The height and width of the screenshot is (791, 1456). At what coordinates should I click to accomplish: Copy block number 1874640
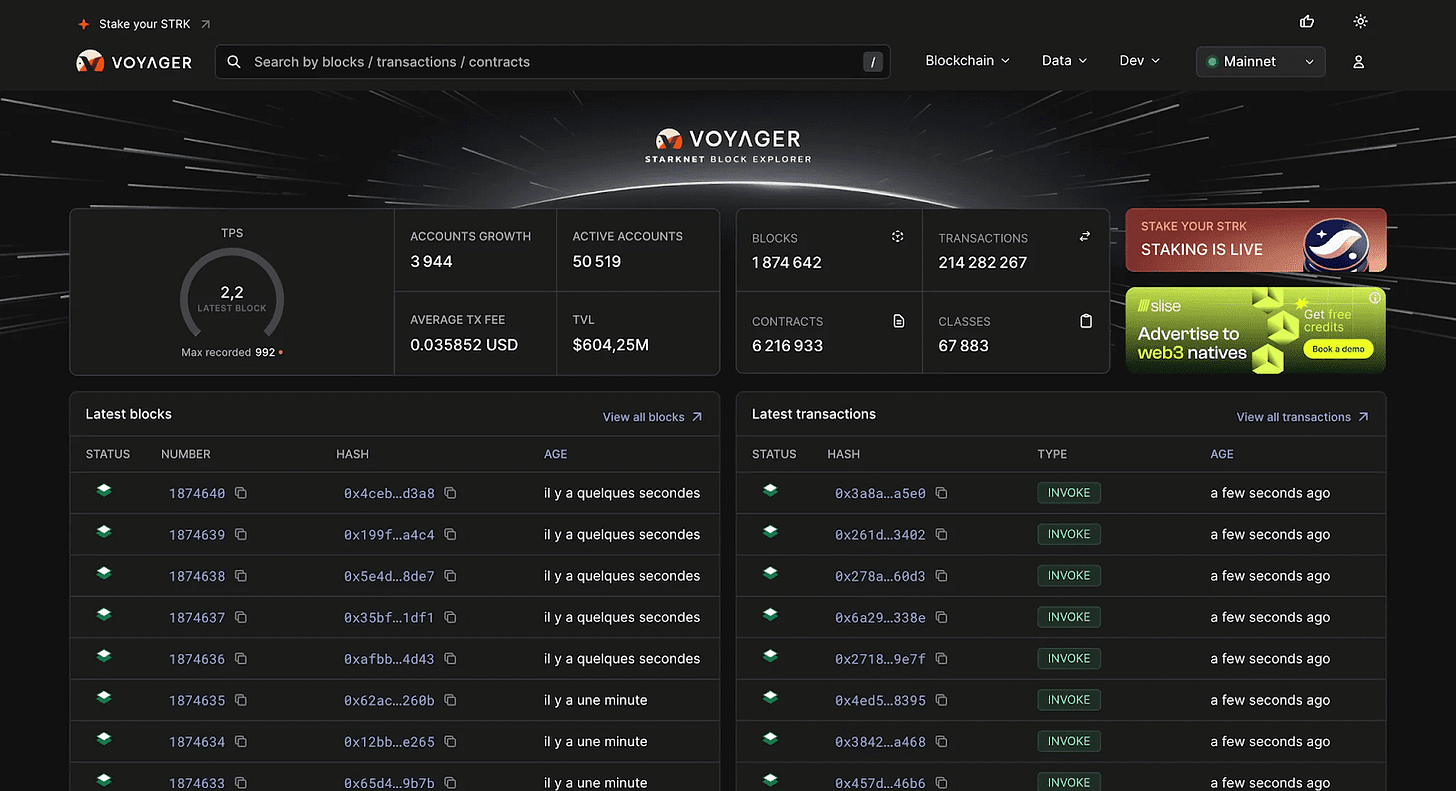[241, 493]
